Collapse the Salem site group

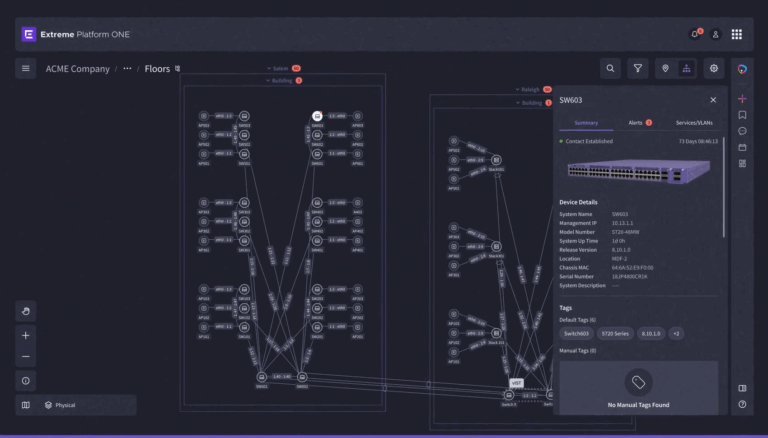(268, 69)
